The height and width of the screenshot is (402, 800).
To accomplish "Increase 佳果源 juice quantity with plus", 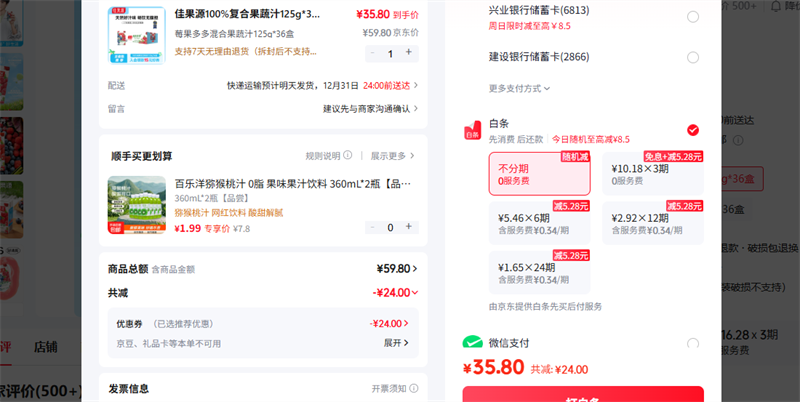I will click(x=408, y=53).
